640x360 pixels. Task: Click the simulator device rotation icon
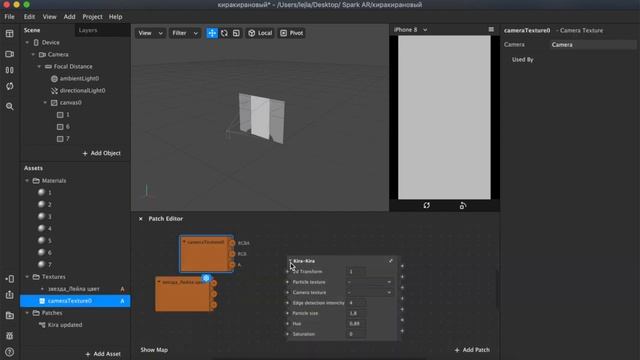(x=462, y=205)
